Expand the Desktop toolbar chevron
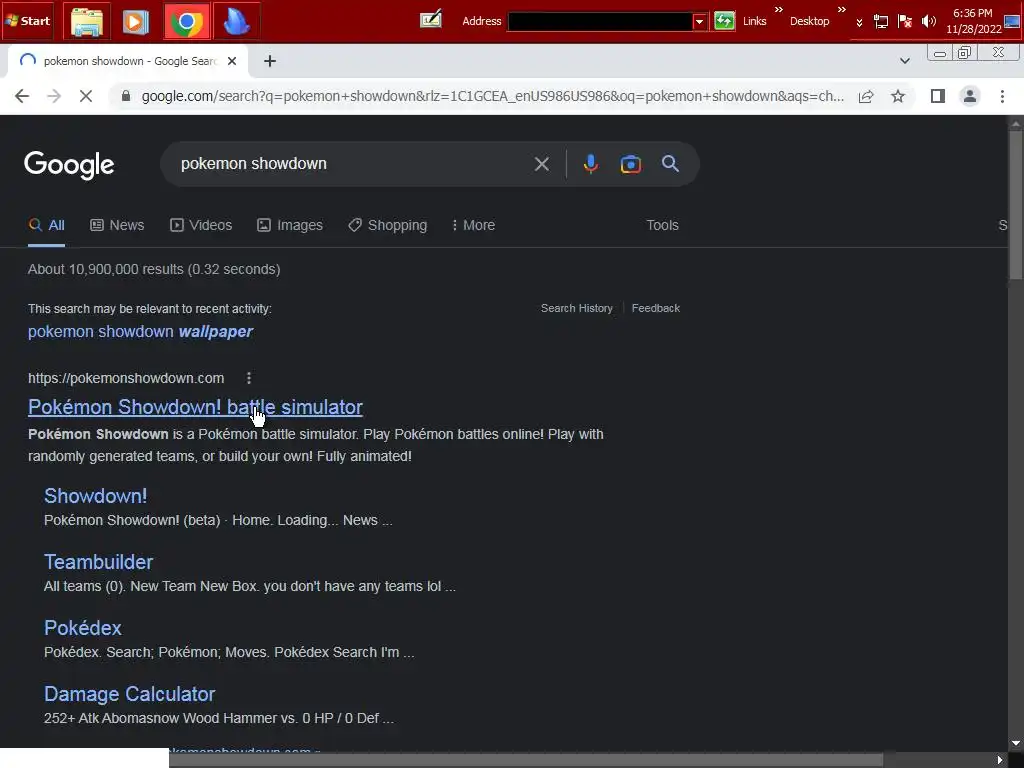 pos(842,10)
